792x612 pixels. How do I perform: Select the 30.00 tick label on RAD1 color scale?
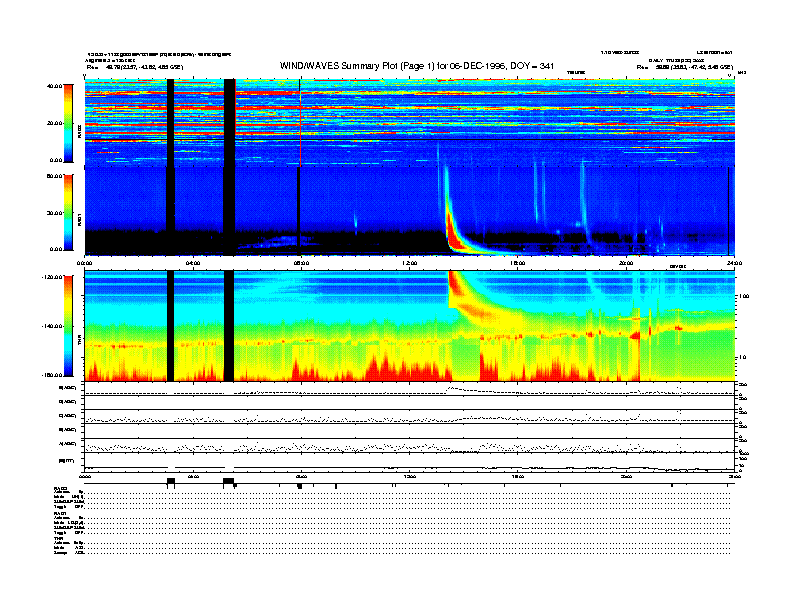click(55, 213)
